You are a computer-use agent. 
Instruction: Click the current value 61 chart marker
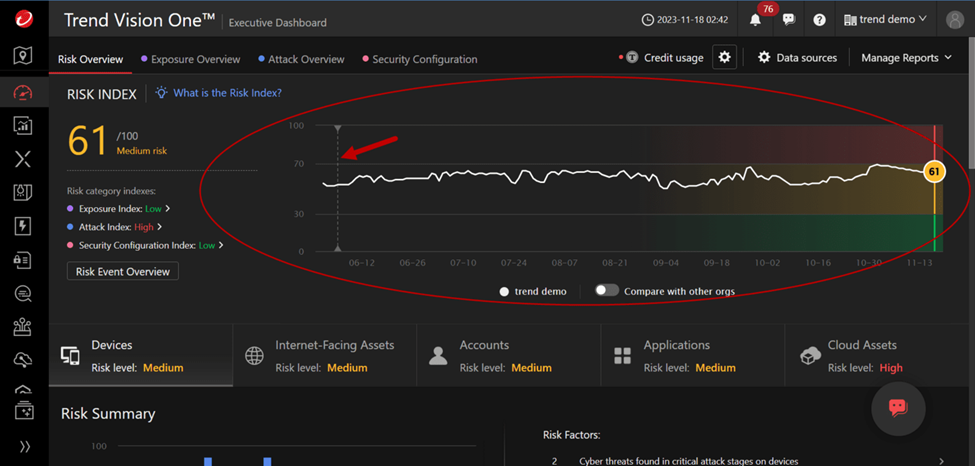pyautogui.click(x=933, y=171)
